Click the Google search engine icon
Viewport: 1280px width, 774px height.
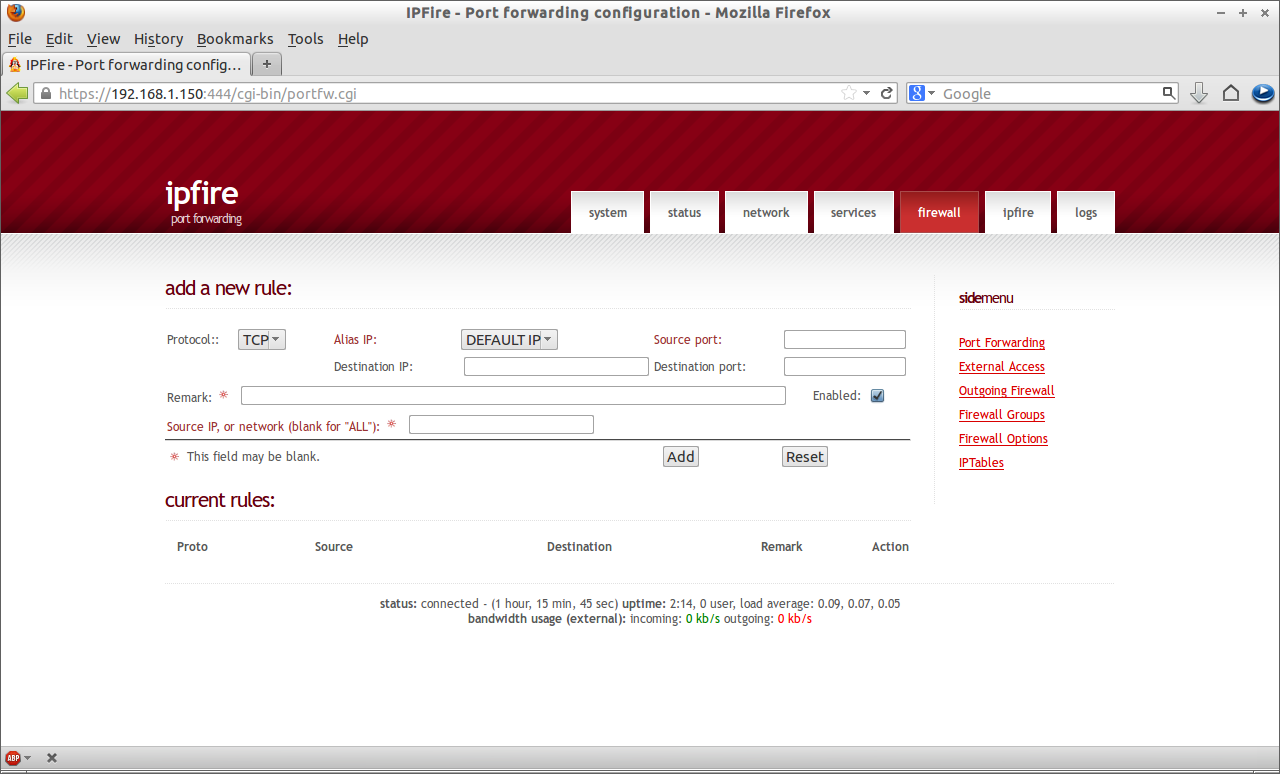[917, 93]
